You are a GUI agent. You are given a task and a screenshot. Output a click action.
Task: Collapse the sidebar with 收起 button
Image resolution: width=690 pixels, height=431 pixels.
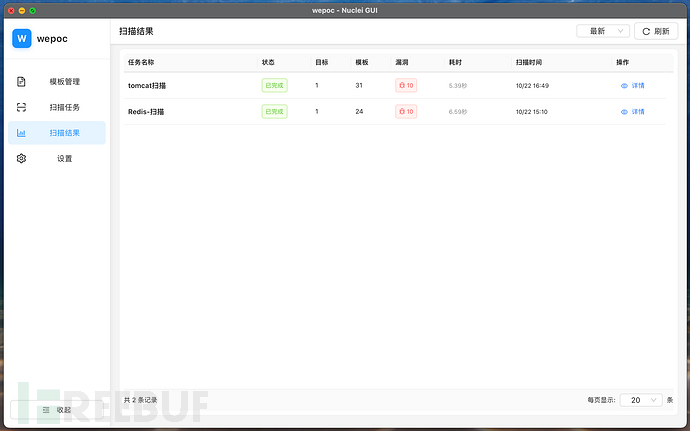57,410
